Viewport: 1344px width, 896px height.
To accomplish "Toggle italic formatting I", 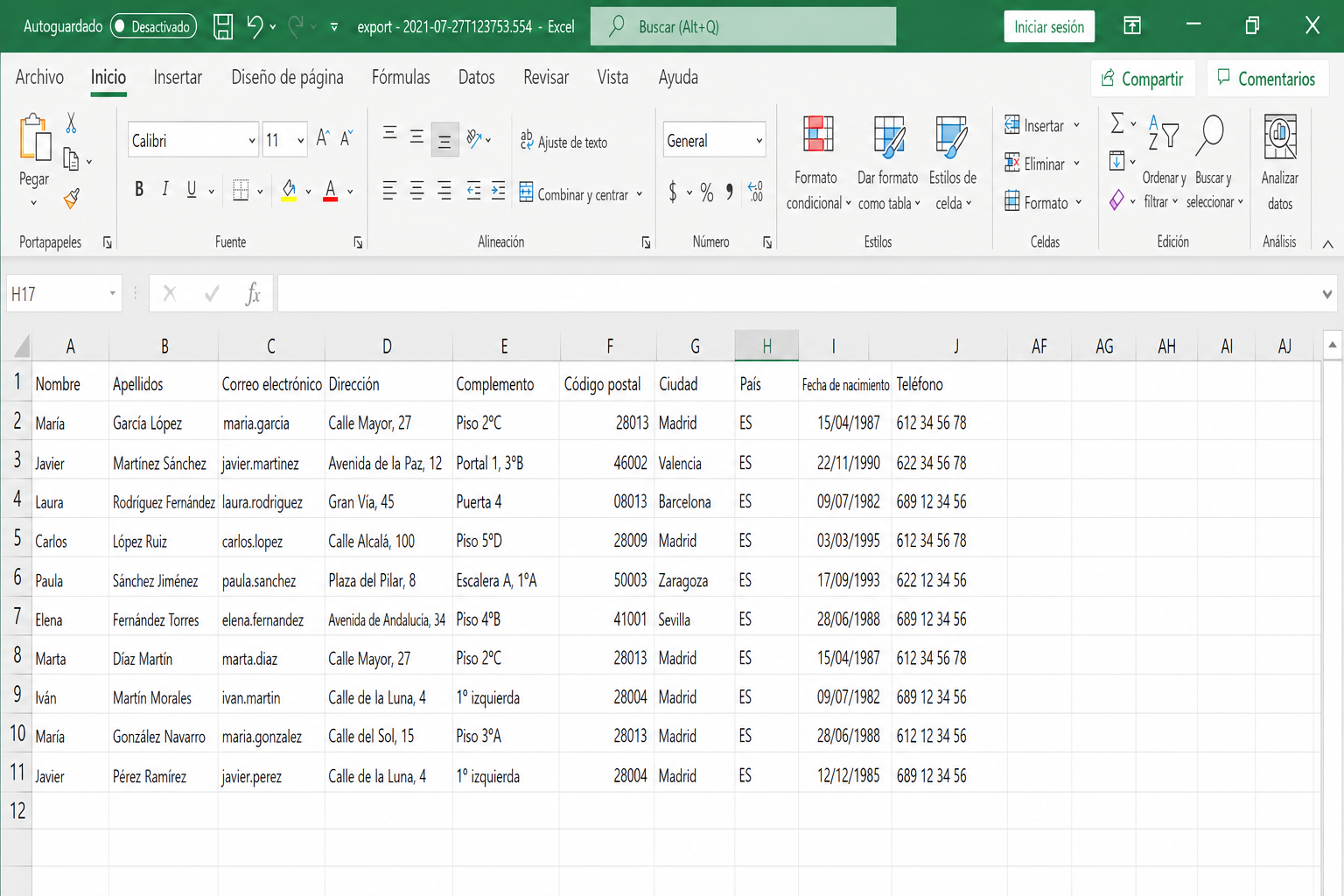I will (164, 189).
